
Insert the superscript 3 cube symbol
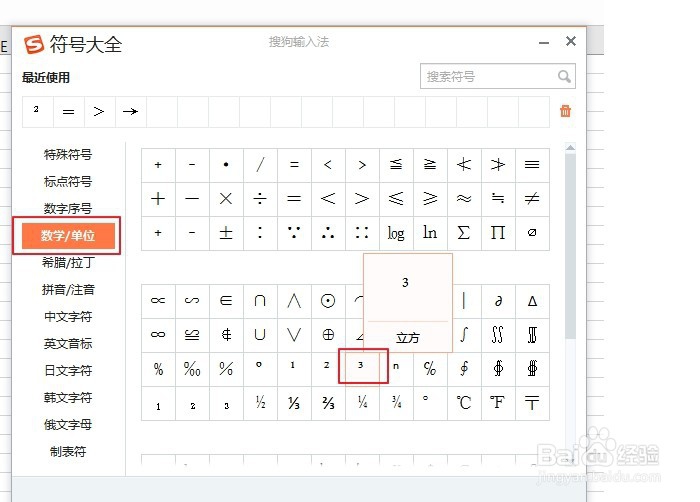[362, 367]
